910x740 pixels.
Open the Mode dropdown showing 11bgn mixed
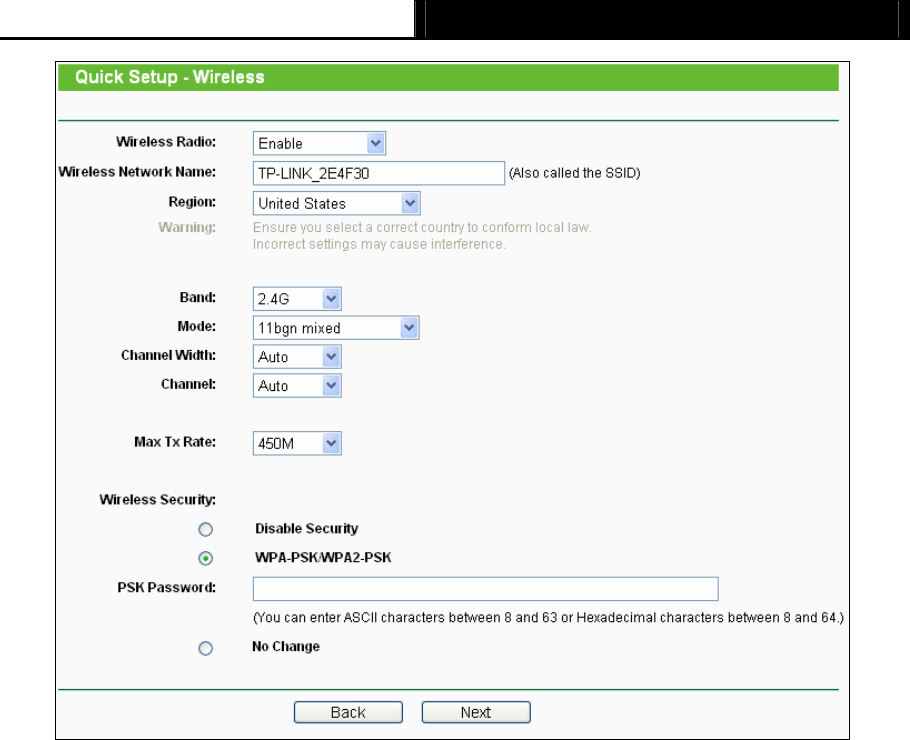click(x=336, y=328)
